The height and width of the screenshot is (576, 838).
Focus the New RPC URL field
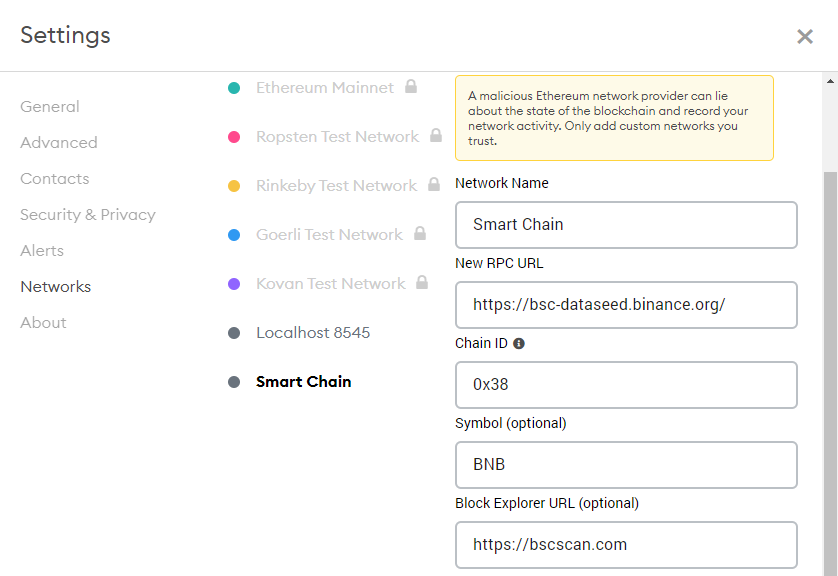click(x=626, y=305)
